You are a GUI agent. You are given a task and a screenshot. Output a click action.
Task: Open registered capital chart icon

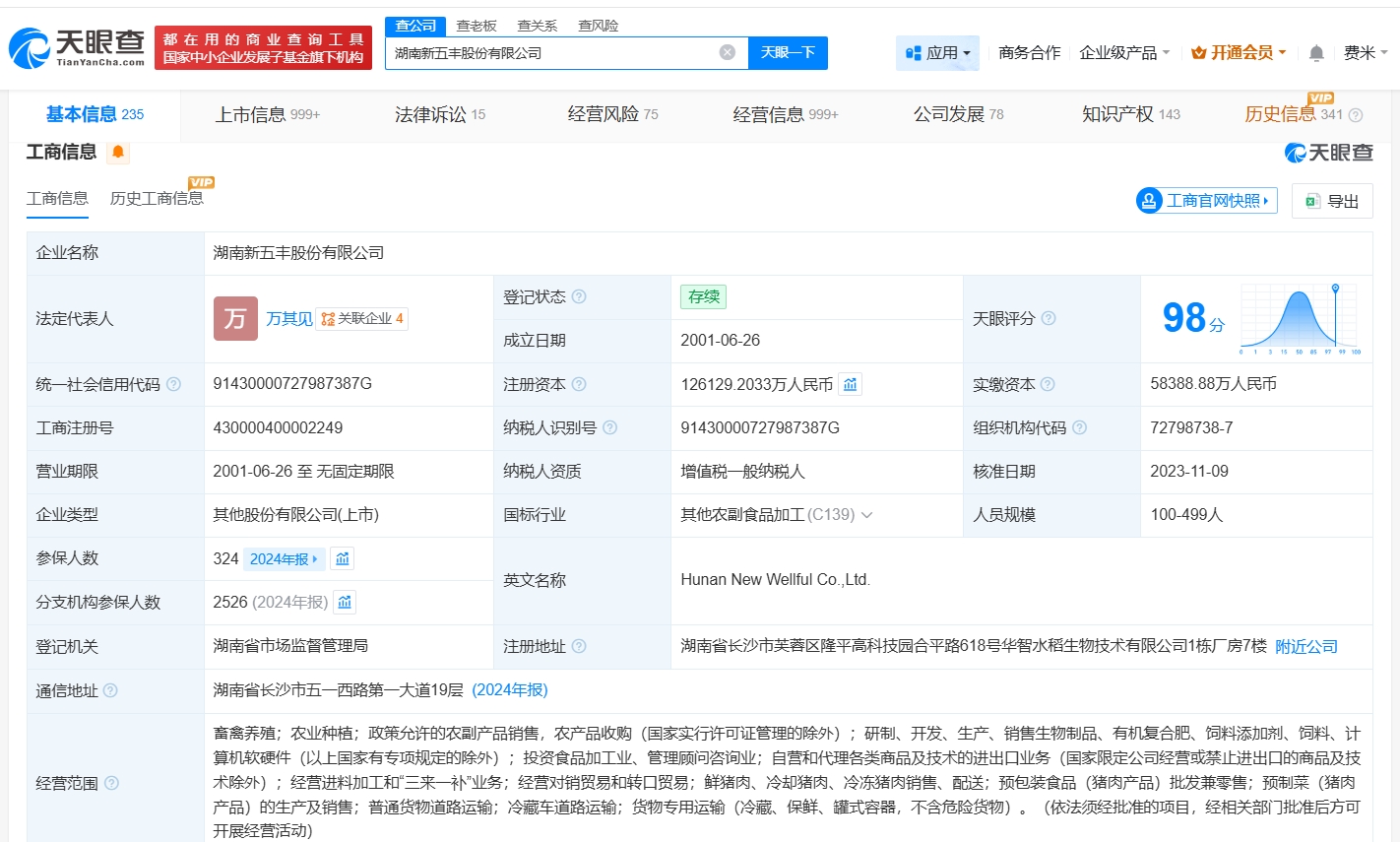click(850, 384)
